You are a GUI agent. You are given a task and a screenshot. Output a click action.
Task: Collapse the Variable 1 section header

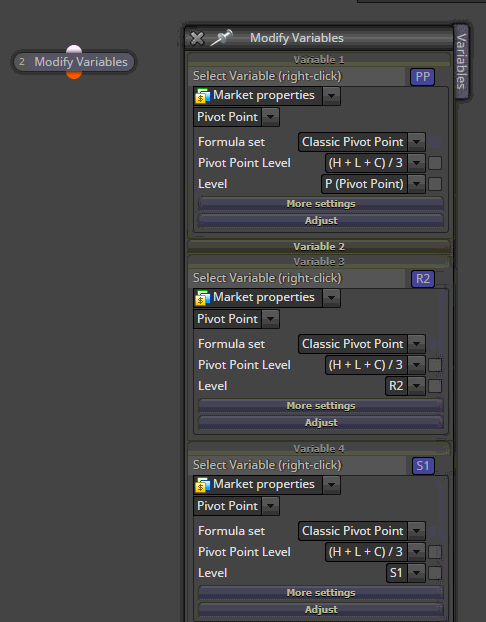click(319, 60)
